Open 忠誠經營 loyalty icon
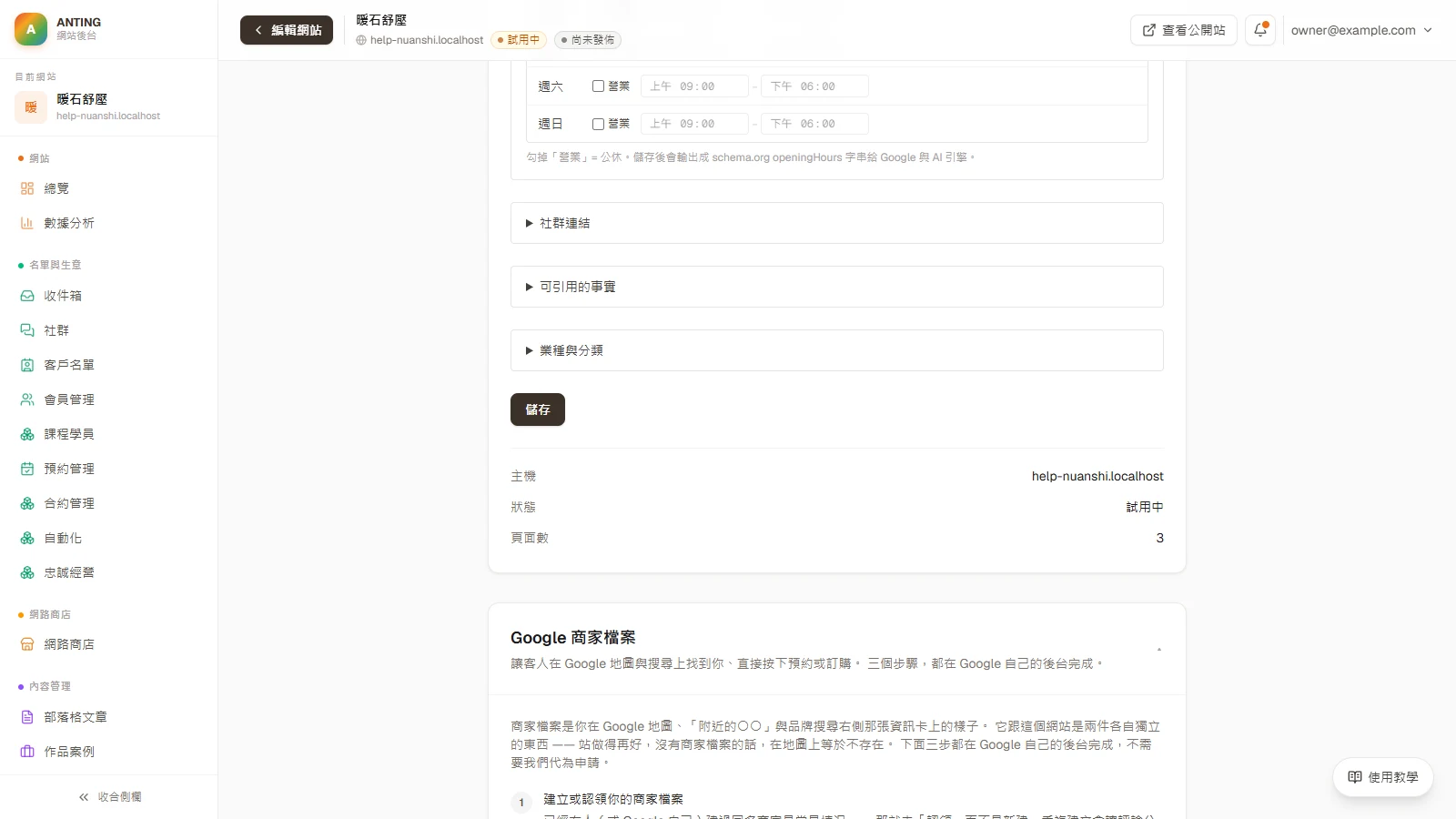The width and height of the screenshot is (1456, 819). point(27,572)
